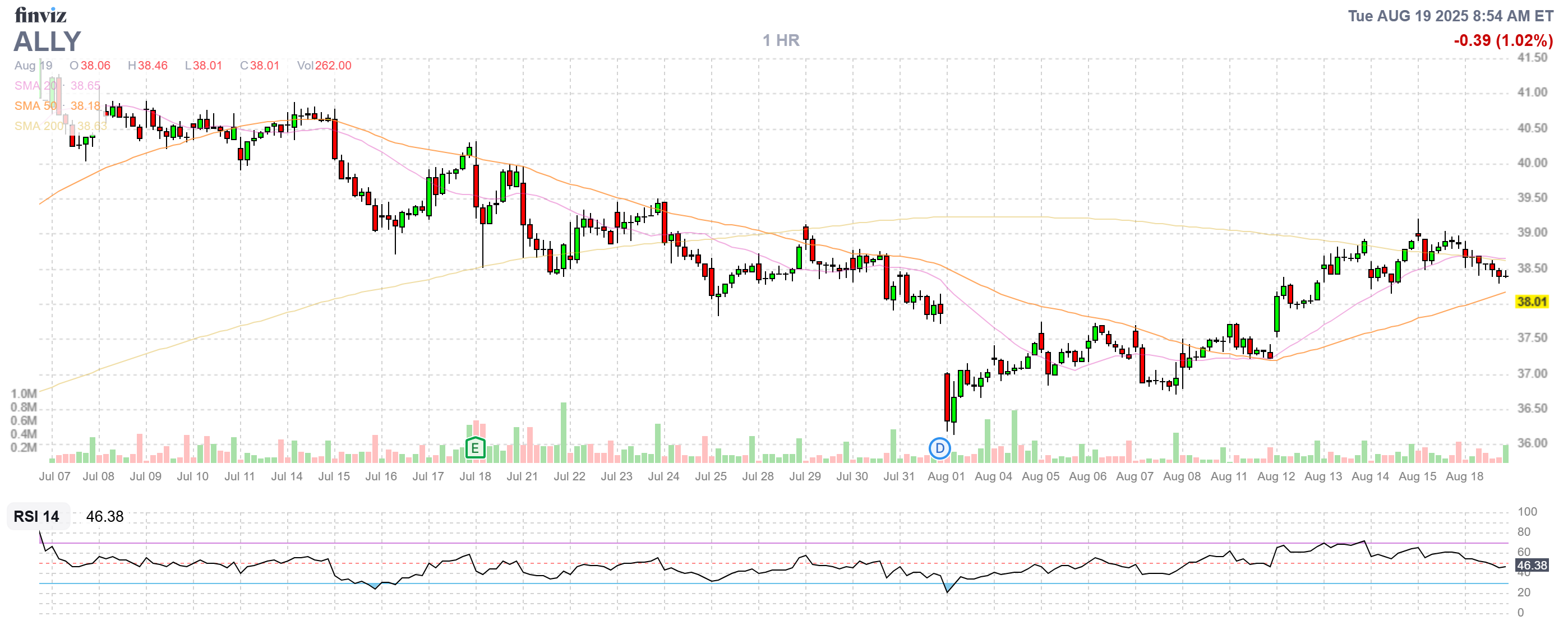The height and width of the screenshot is (630, 1568).
Task: Click the Aug 18 date axis label
Action: point(1464,476)
